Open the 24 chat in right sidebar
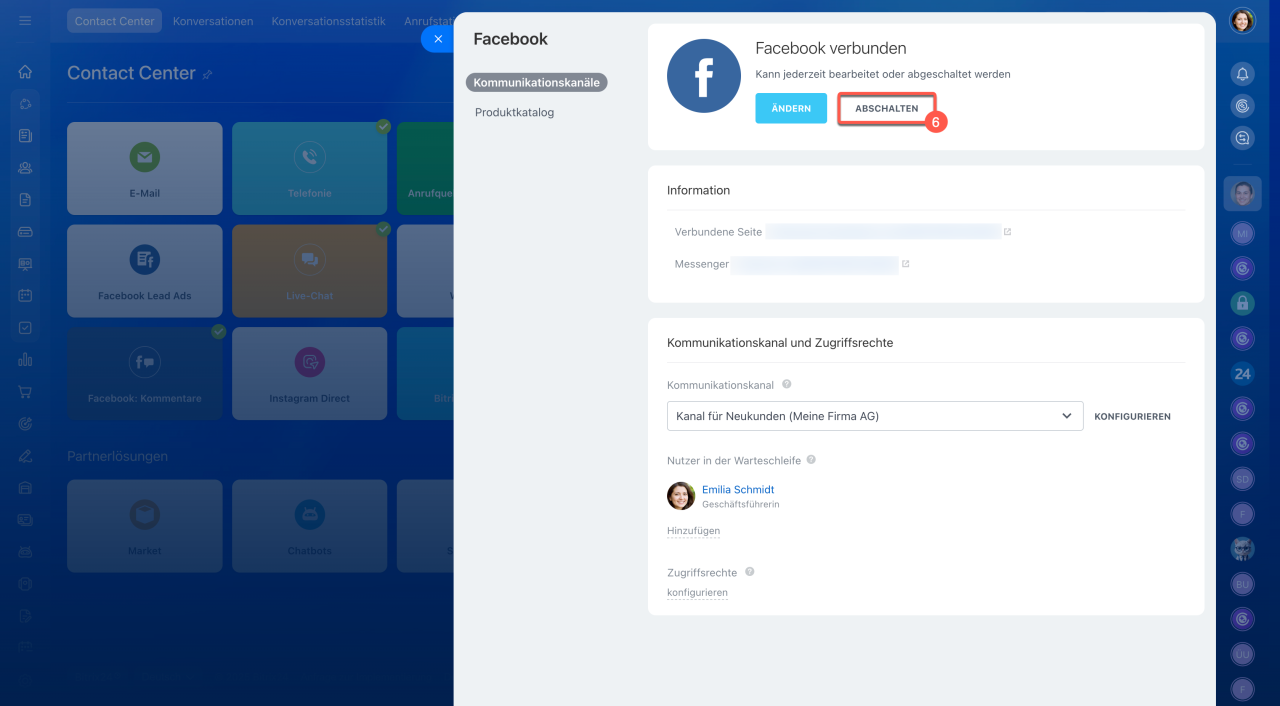The width and height of the screenshot is (1280, 706). coord(1242,374)
